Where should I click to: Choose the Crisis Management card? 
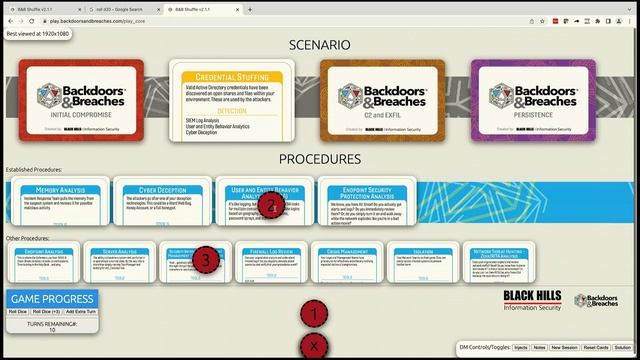point(347,262)
